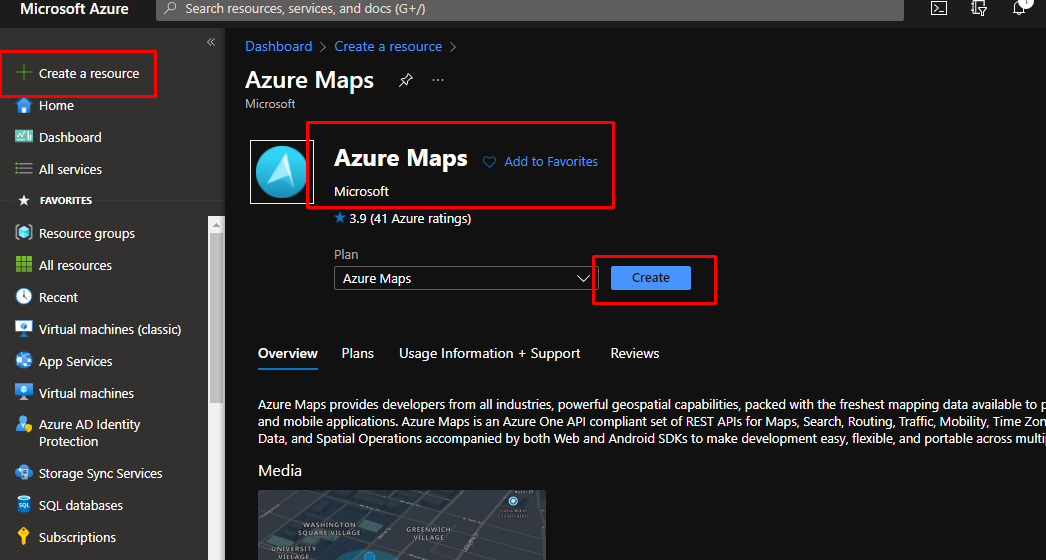
Task: Open the Plan dropdown showing Azure Maps
Action: point(466,278)
